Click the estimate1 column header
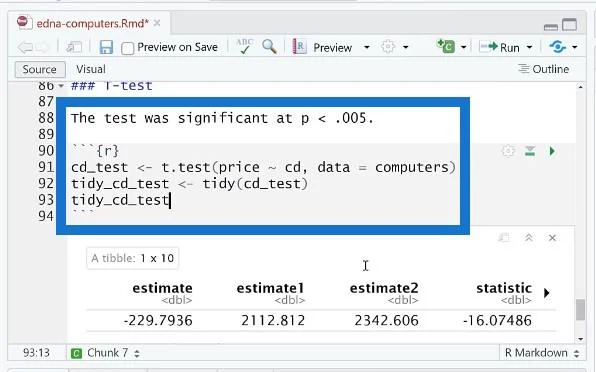This screenshot has height=372, width=596. (270, 288)
